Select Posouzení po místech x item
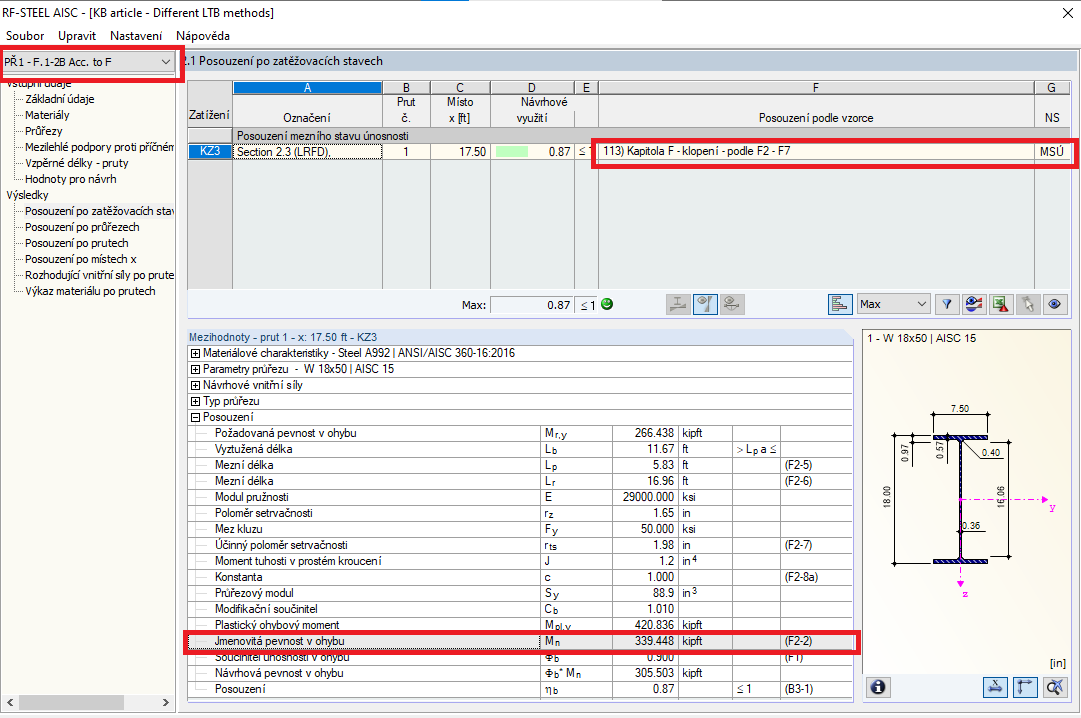This screenshot has width=1081, height=718. 81,259
